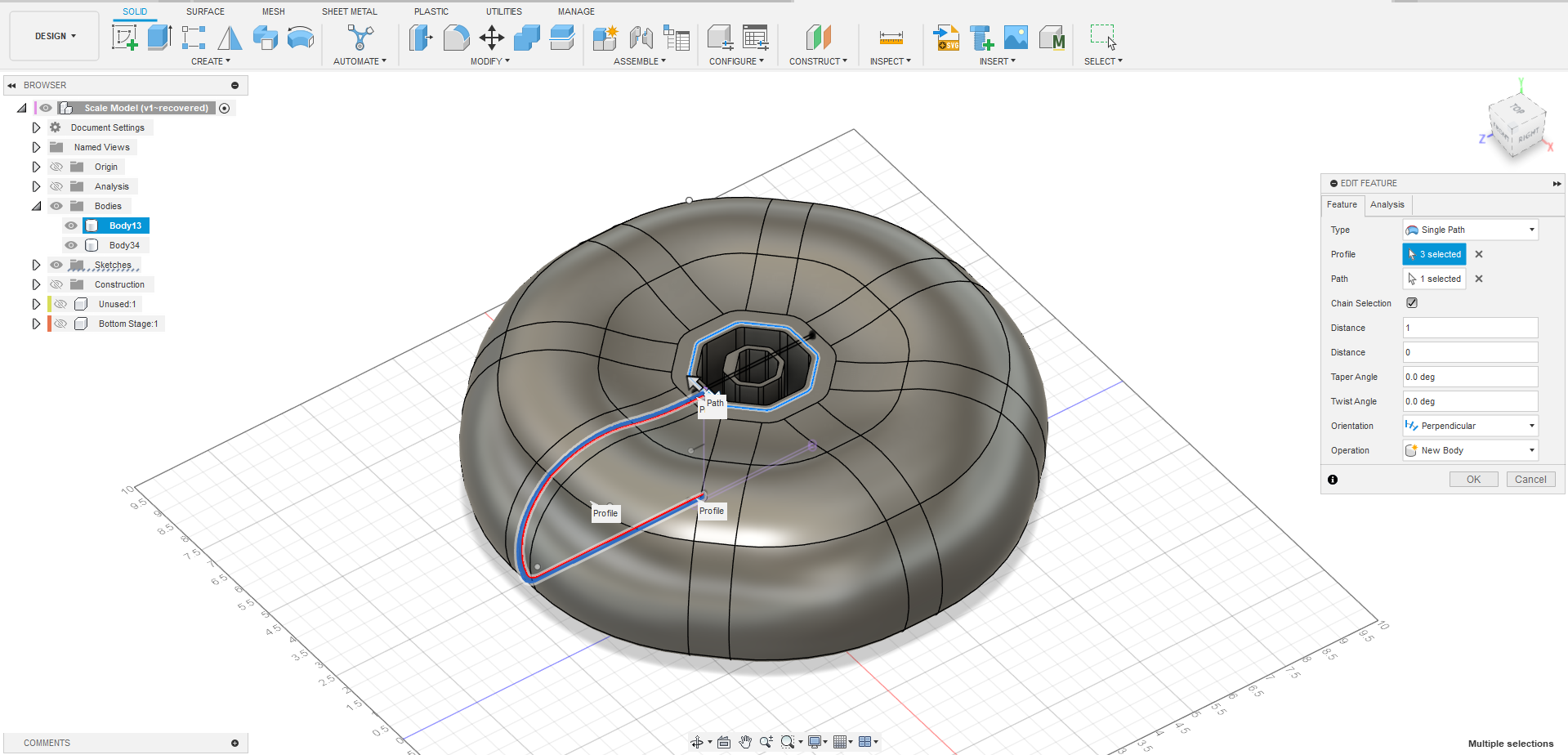
Task: Click the Insert Canvas image icon
Action: [1016, 38]
